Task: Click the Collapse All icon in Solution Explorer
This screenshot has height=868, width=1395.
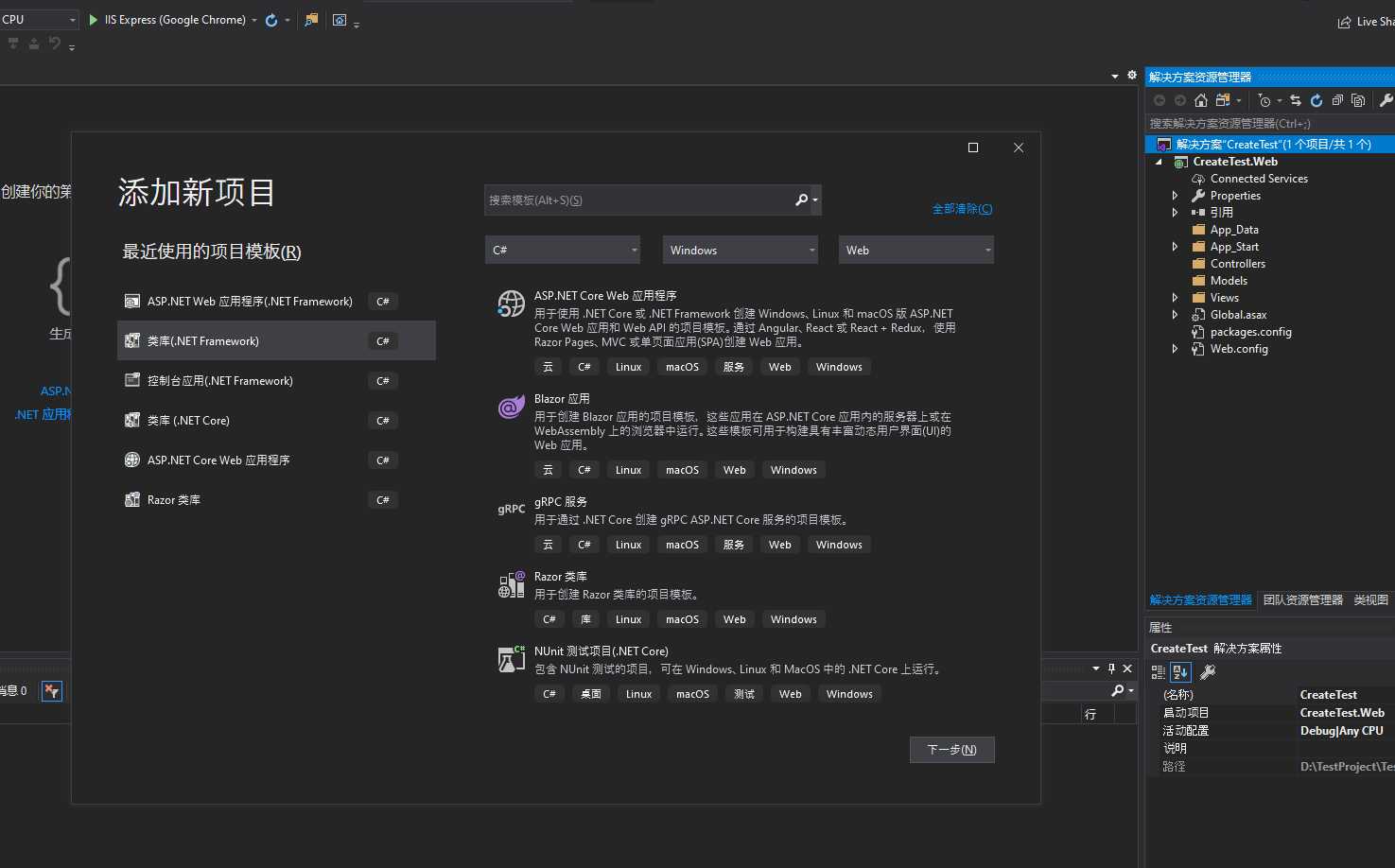Action: coord(1337,100)
